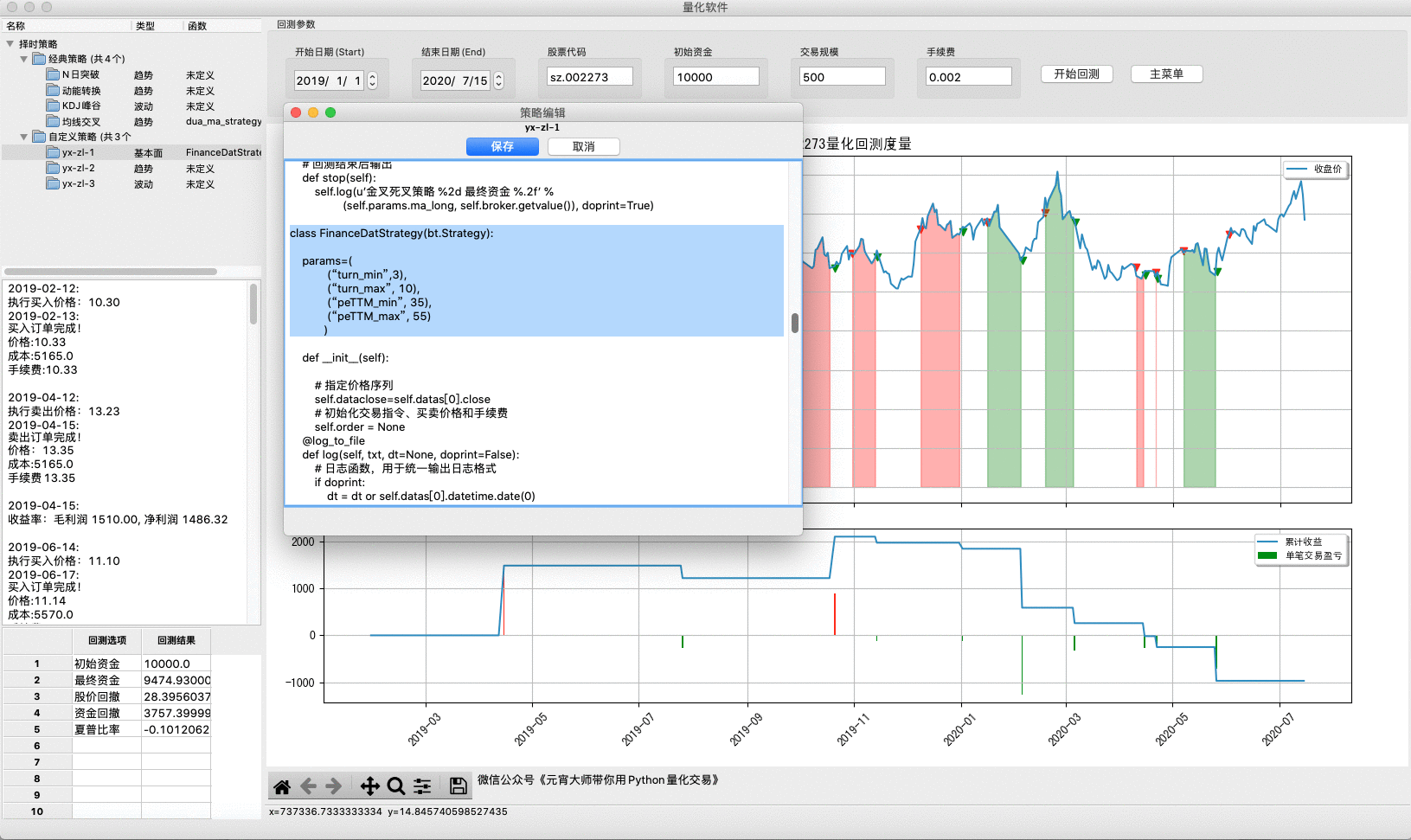
Task: Select the N日突破 strategy row
Action: 131,75
